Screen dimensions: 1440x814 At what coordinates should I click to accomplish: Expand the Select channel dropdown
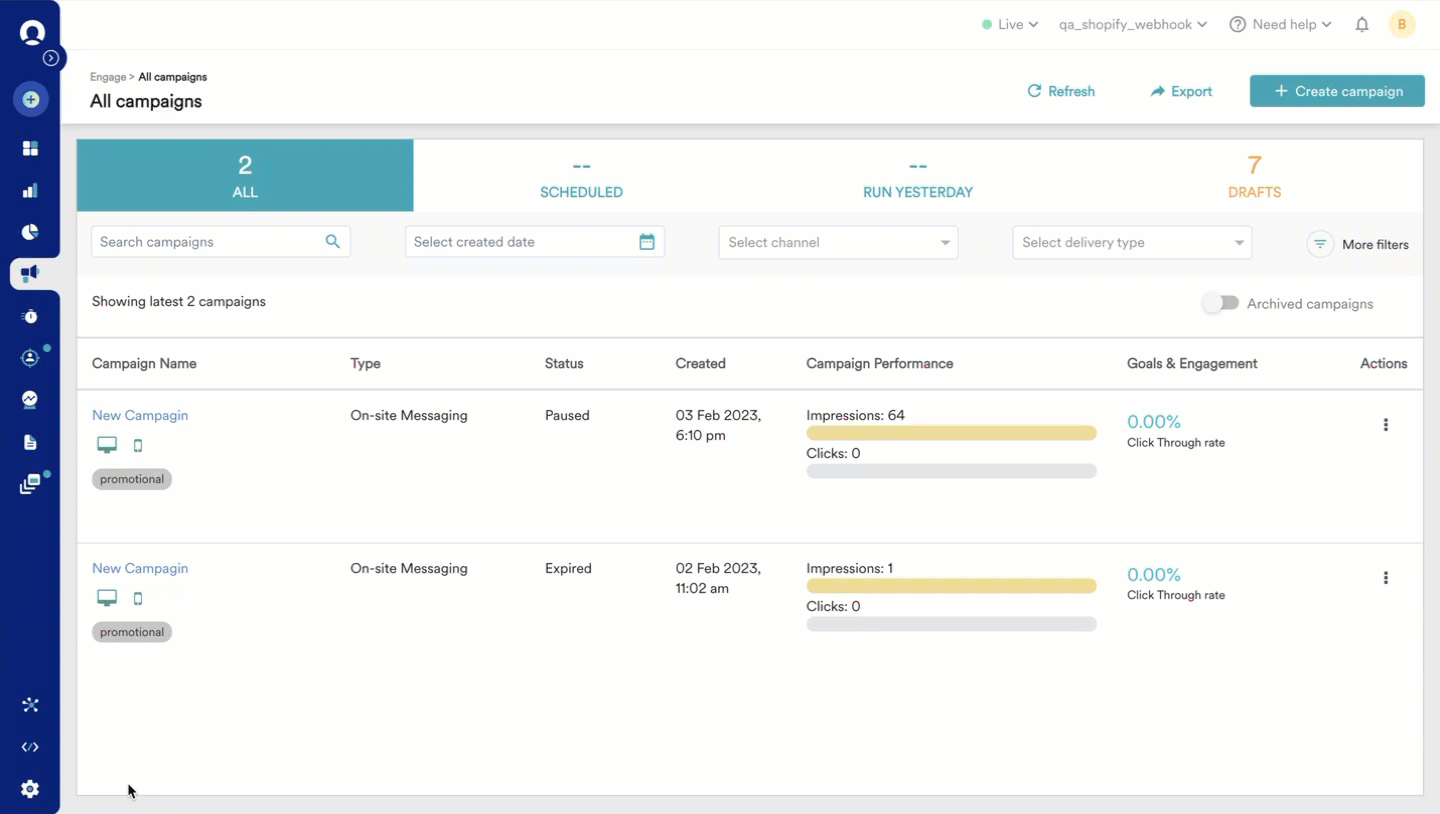838,242
